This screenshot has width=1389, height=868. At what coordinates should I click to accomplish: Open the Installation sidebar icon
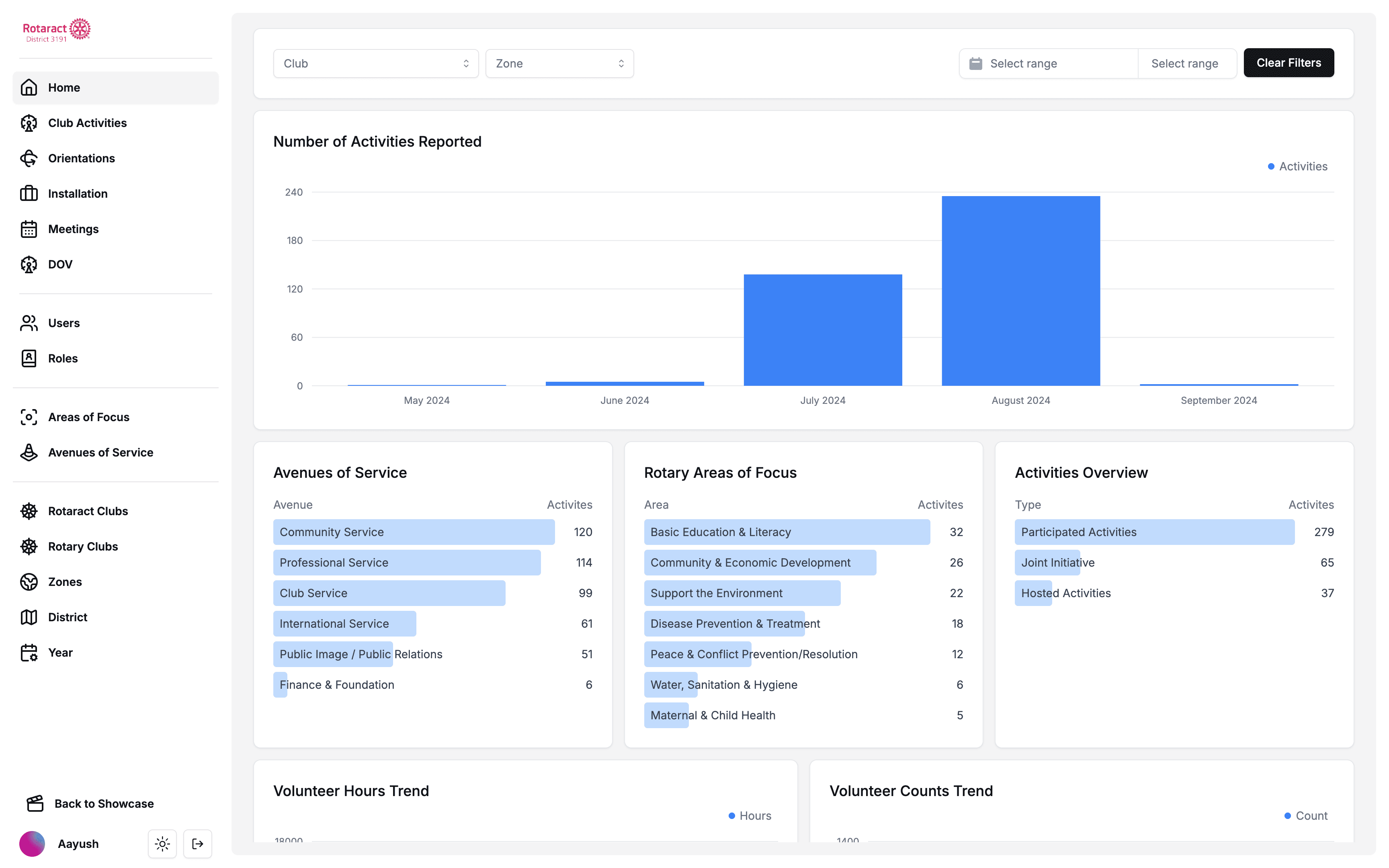point(29,193)
